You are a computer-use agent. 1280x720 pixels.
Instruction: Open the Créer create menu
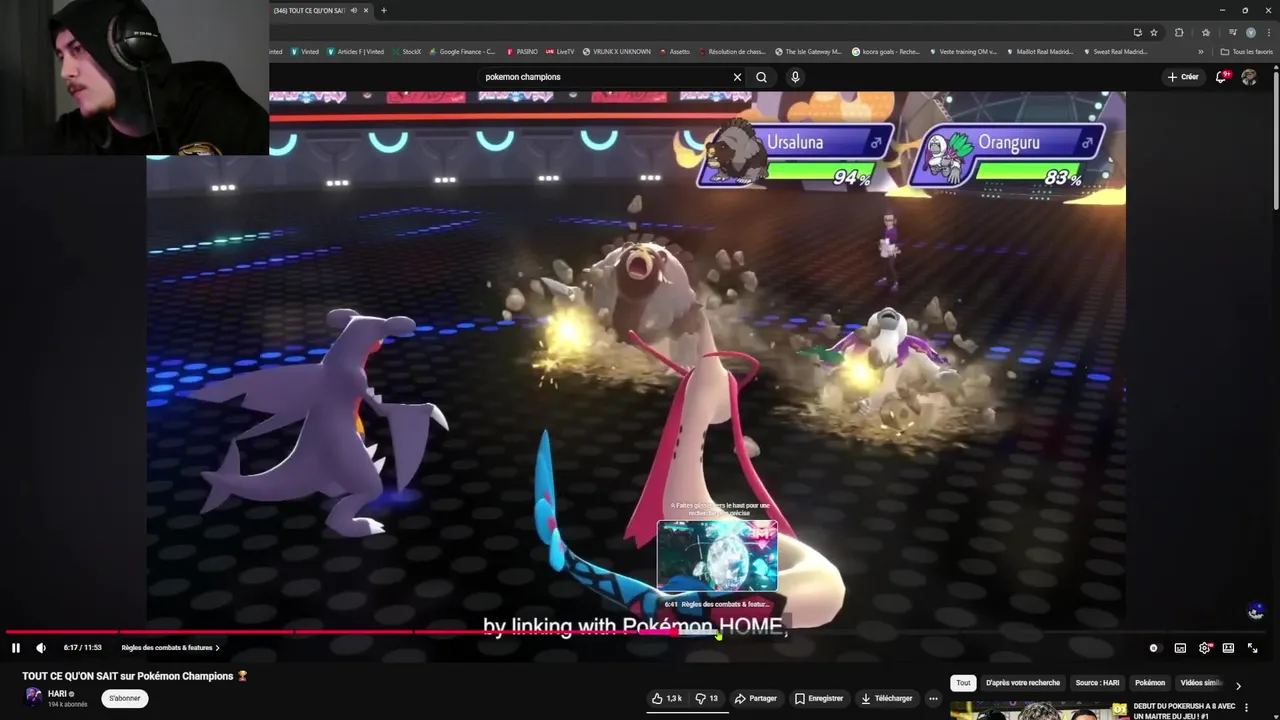[x=1182, y=77]
